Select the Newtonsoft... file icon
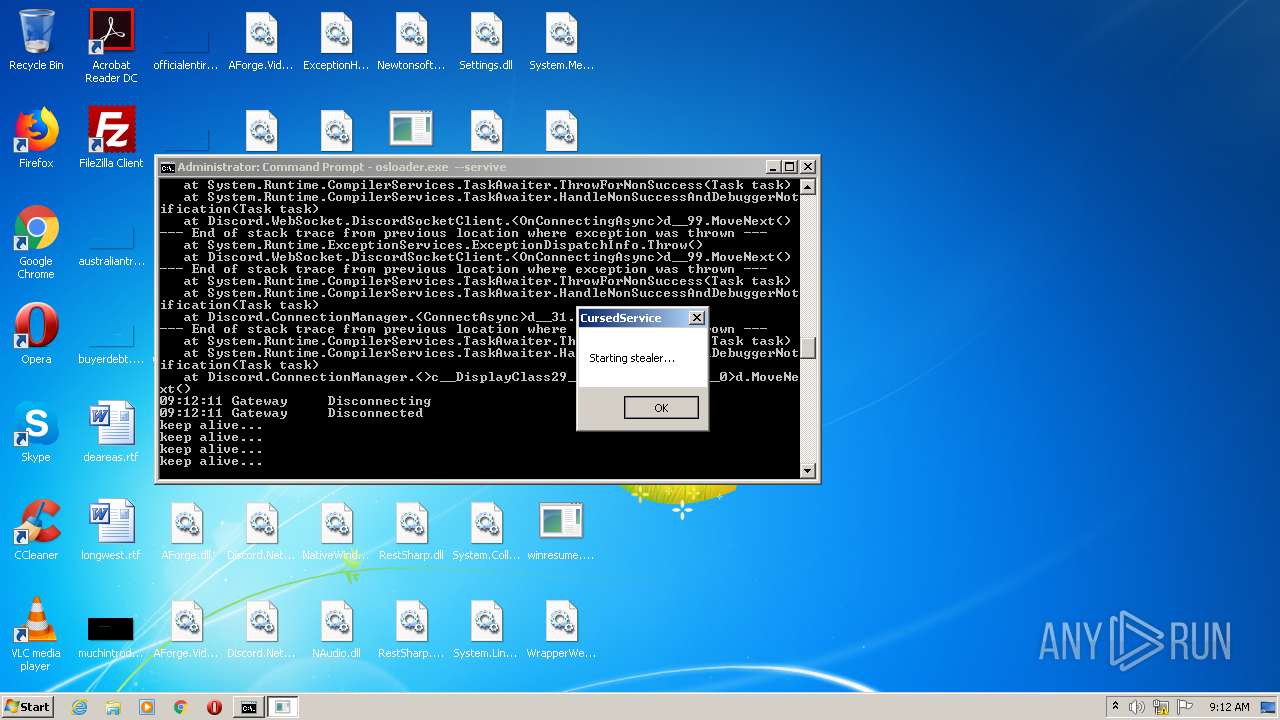This screenshot has height=720, width=1280. pyautogui.click(x=411, y=41)
